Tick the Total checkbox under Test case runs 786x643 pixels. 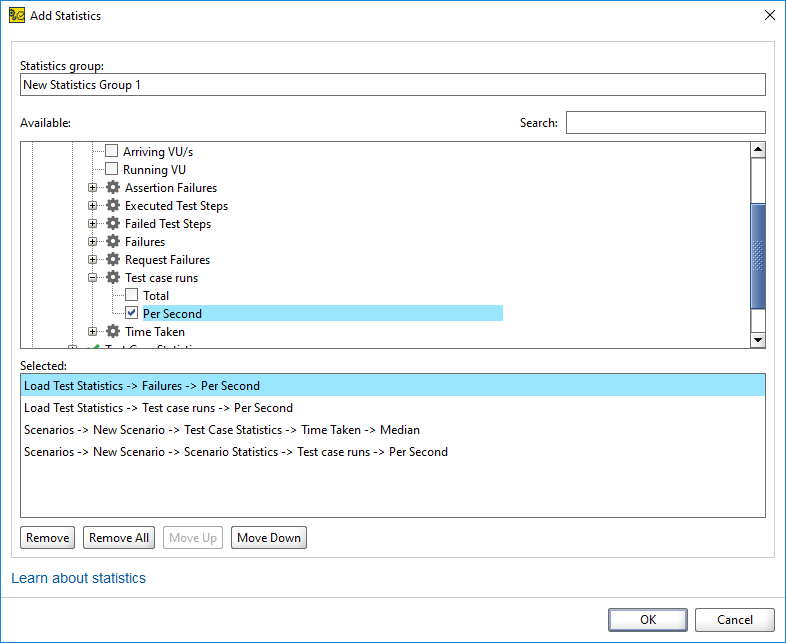[131, 295]
